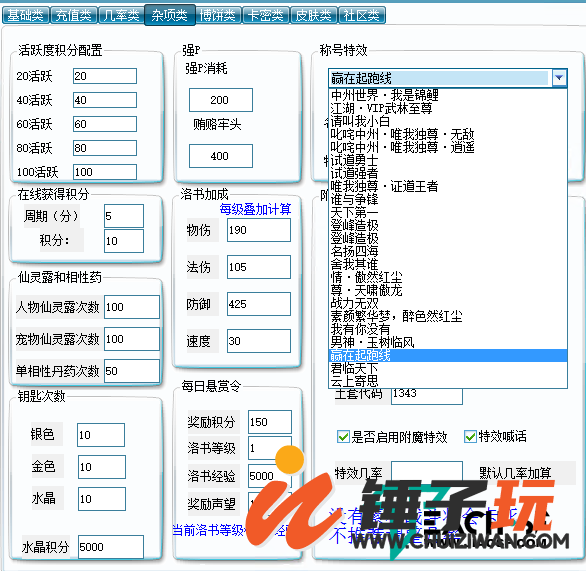Open the 卡密类 tab
Screen dimensions: 586x571
(x=265, y=15)
